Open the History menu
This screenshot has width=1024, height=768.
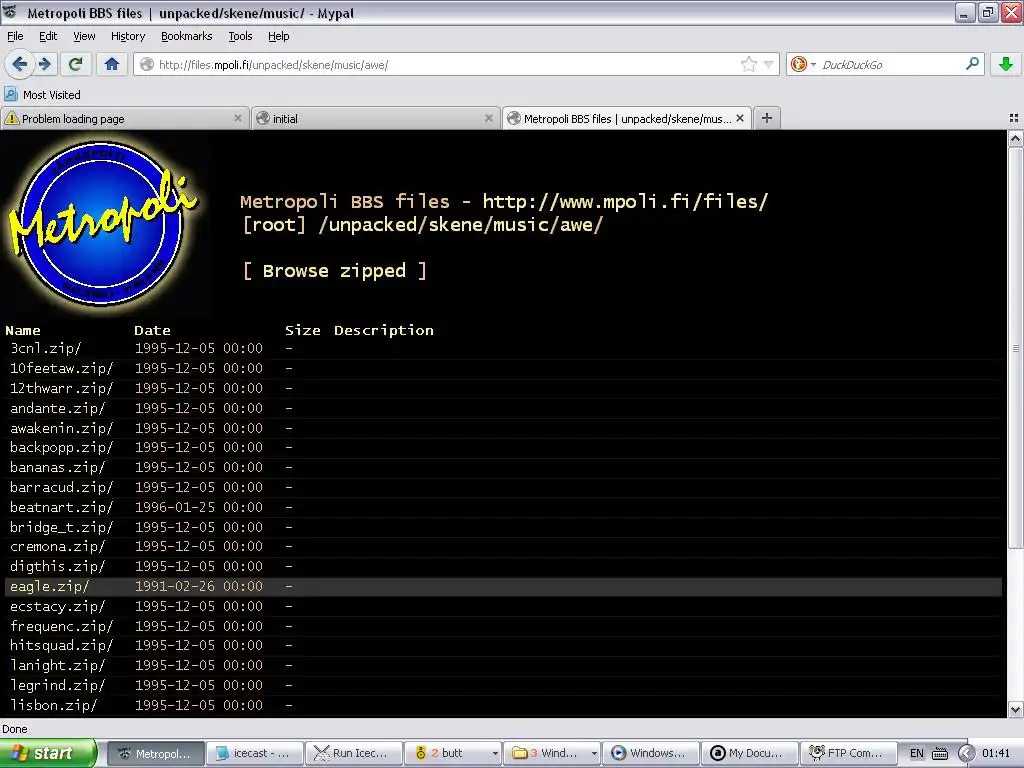(127, 36)
